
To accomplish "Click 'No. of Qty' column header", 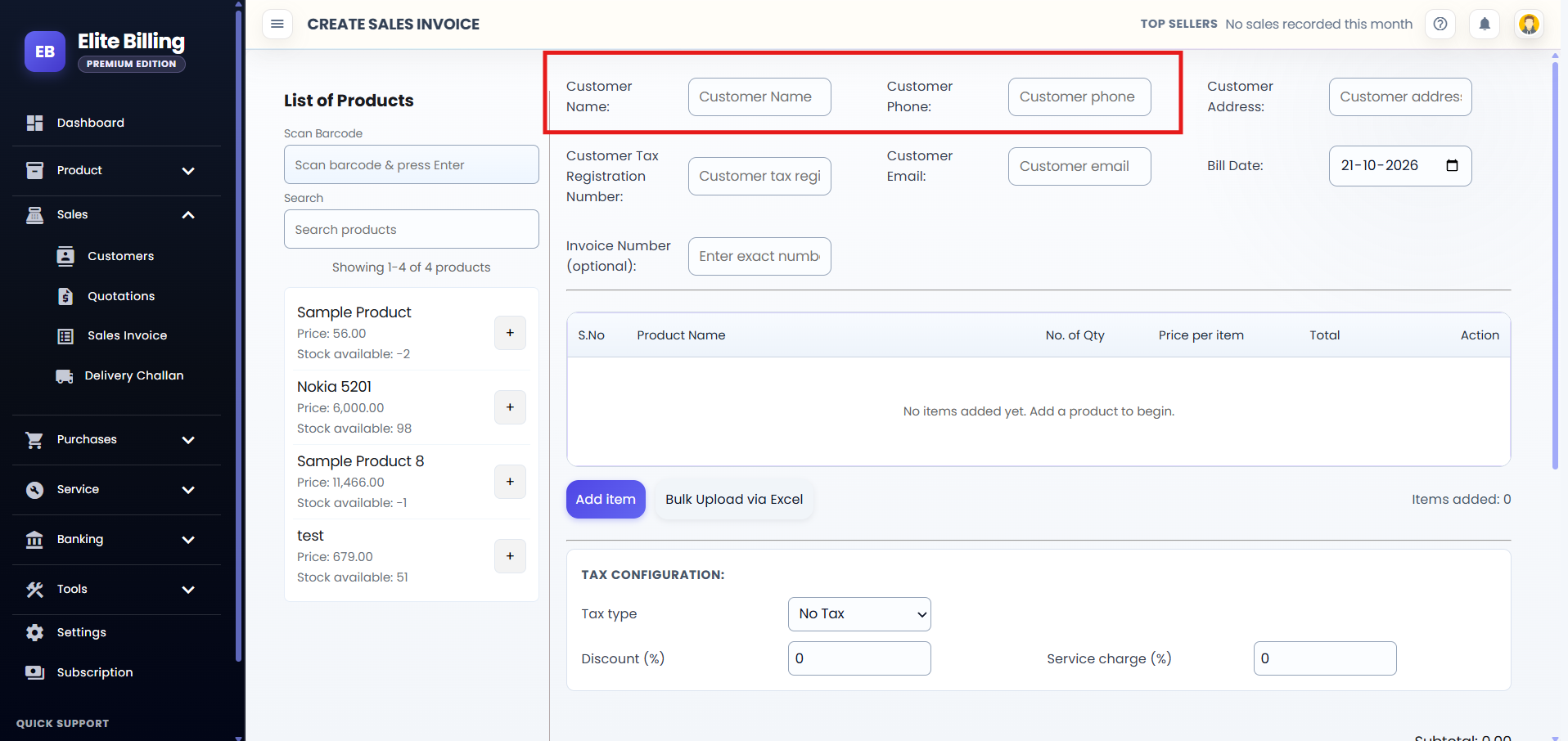I will click(1075, 335).
